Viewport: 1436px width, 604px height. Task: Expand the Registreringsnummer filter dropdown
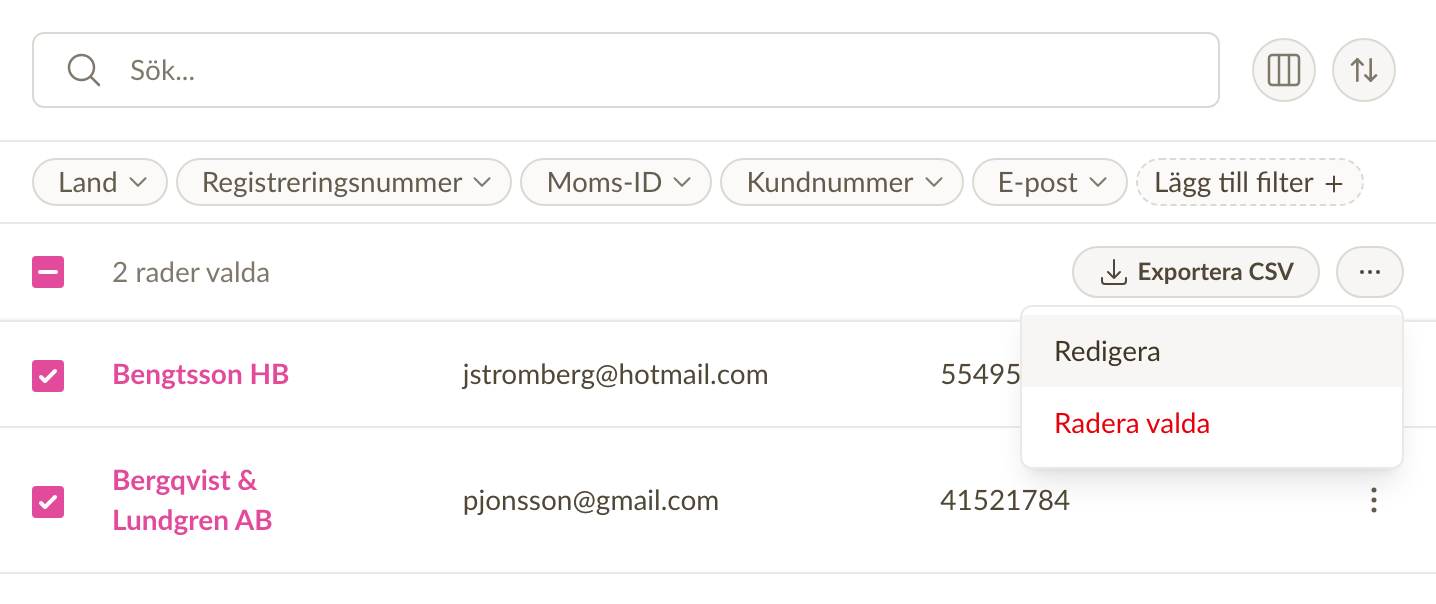(x=344, y=183)
